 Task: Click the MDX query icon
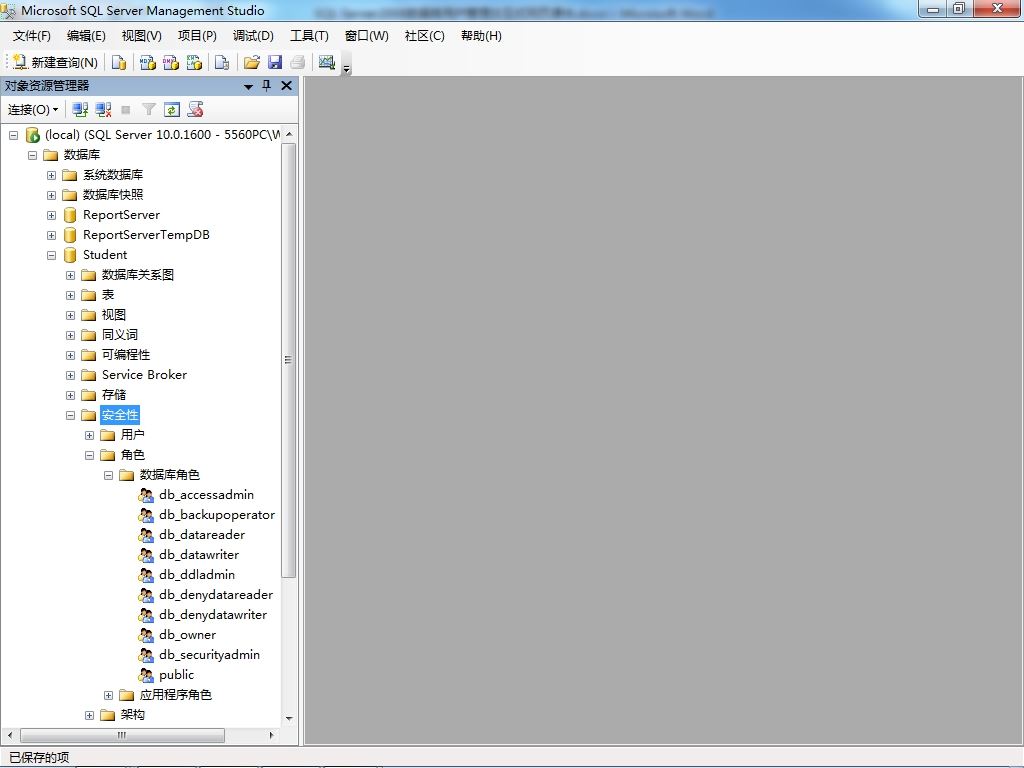[148, 62]
